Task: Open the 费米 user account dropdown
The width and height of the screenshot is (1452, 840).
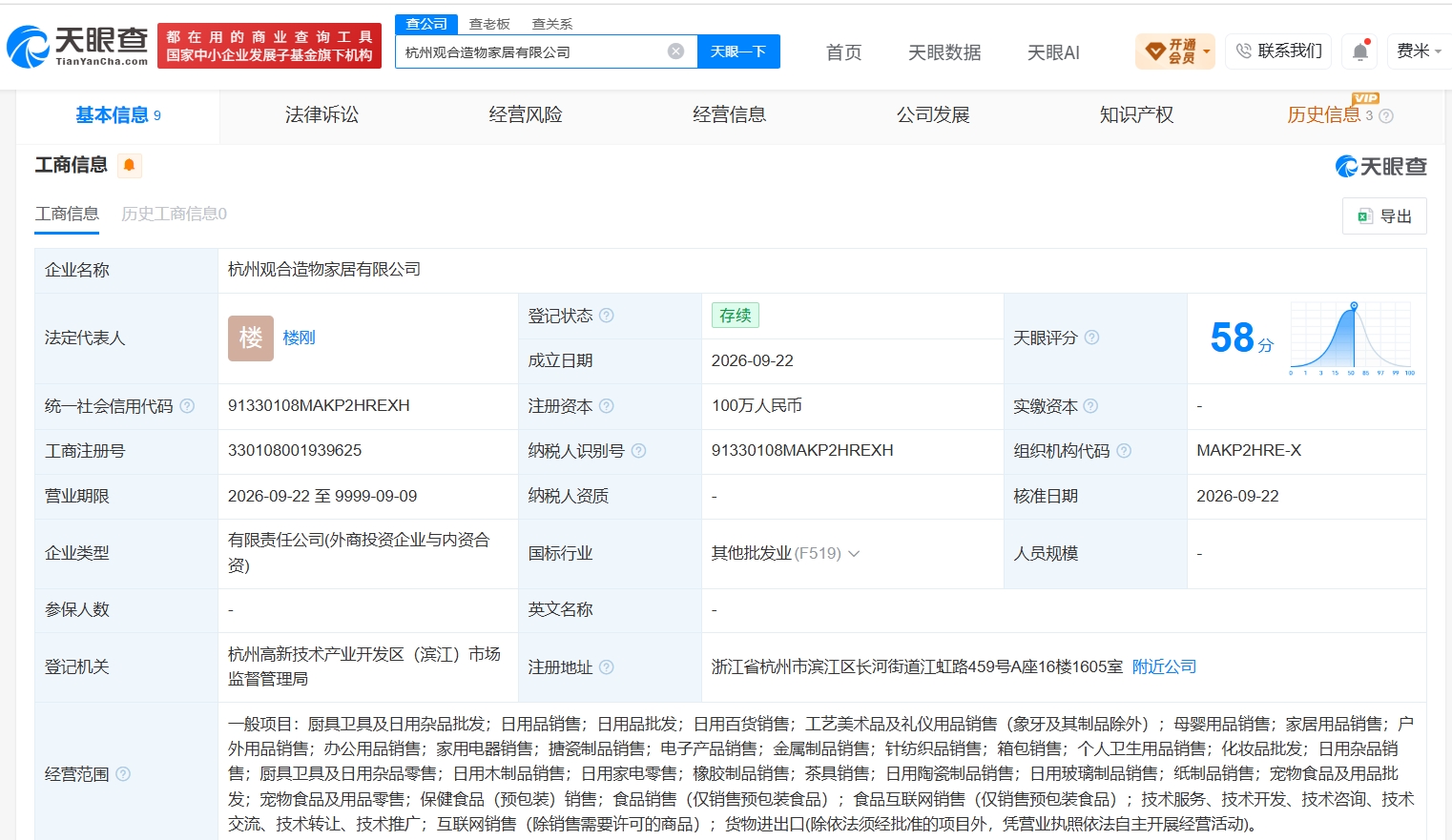Action: 1419,51
